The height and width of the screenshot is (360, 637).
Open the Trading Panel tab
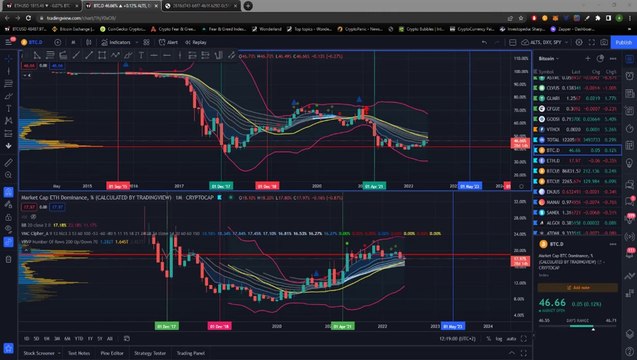(191, 353)
